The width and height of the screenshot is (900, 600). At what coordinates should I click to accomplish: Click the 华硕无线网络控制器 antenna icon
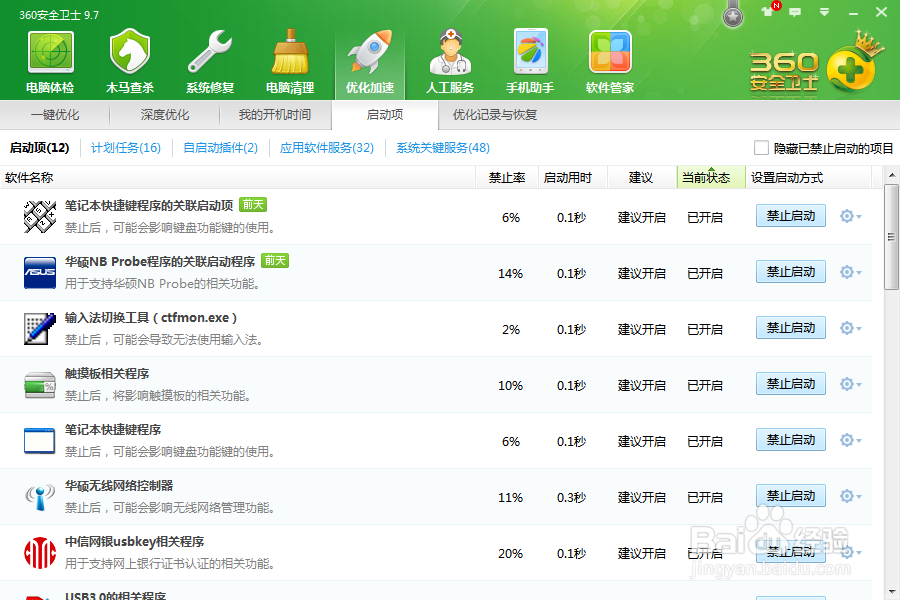tap(40, 497)
